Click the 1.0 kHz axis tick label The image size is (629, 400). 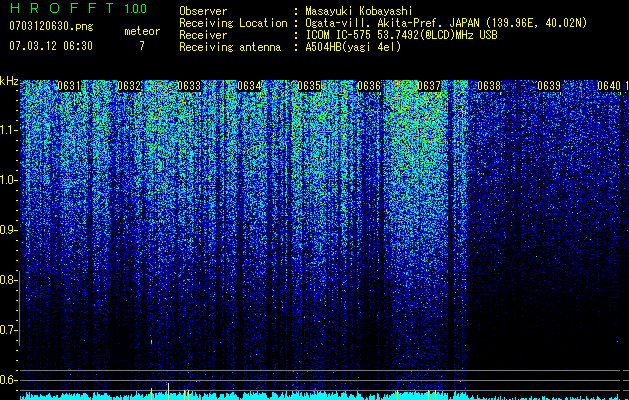pos(8,180)
